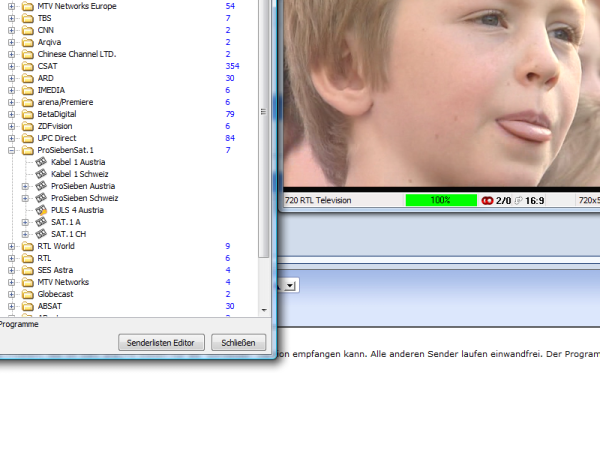Select the CSAT provider label
The width and height of the screenshot is (600, 450).
47,66
